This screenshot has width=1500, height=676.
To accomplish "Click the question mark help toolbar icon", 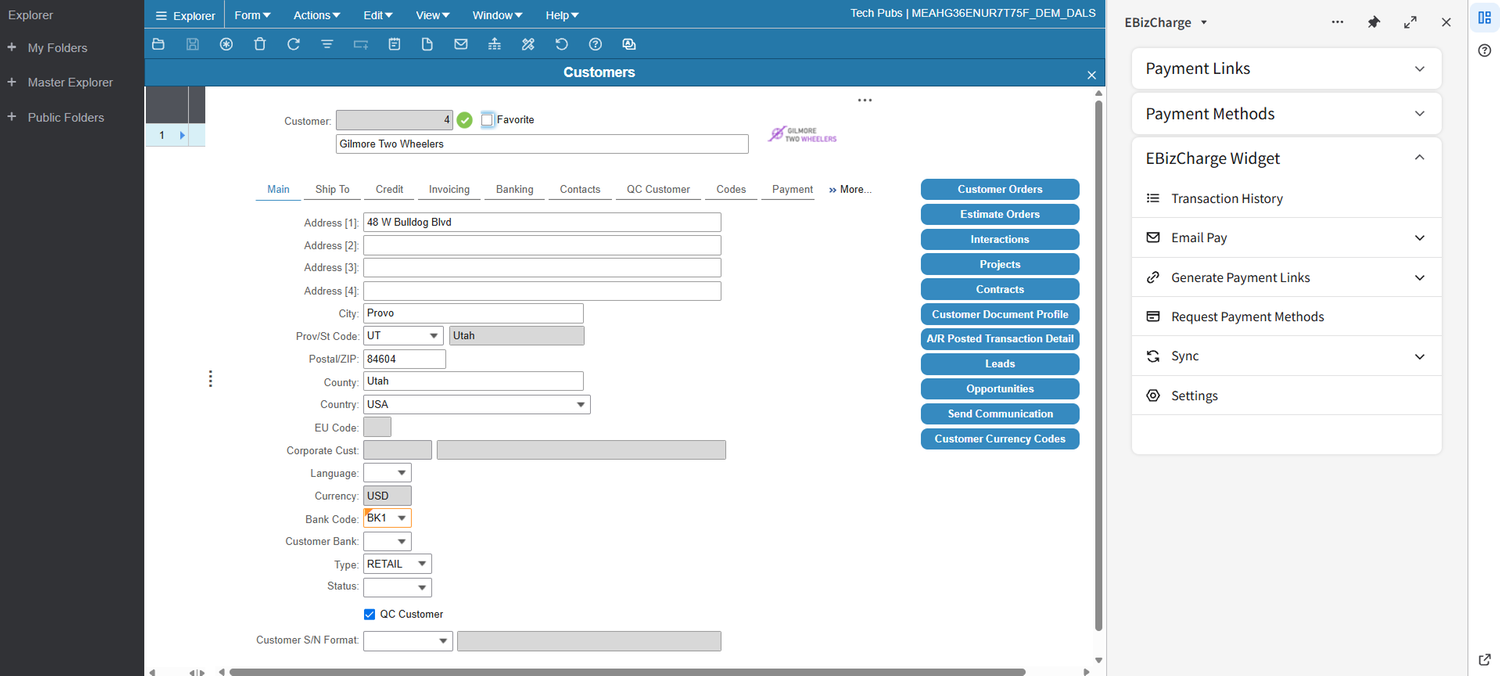I will [595, 44].
